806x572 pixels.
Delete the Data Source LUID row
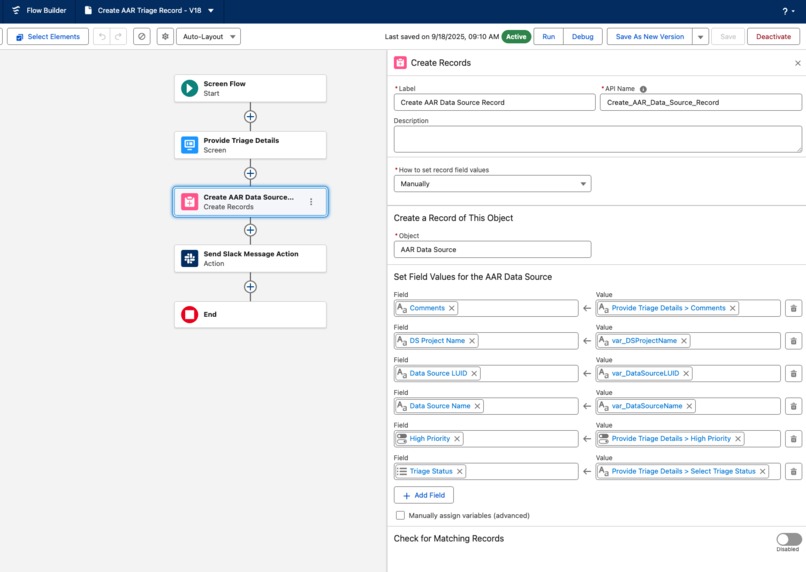coord(793,374)
